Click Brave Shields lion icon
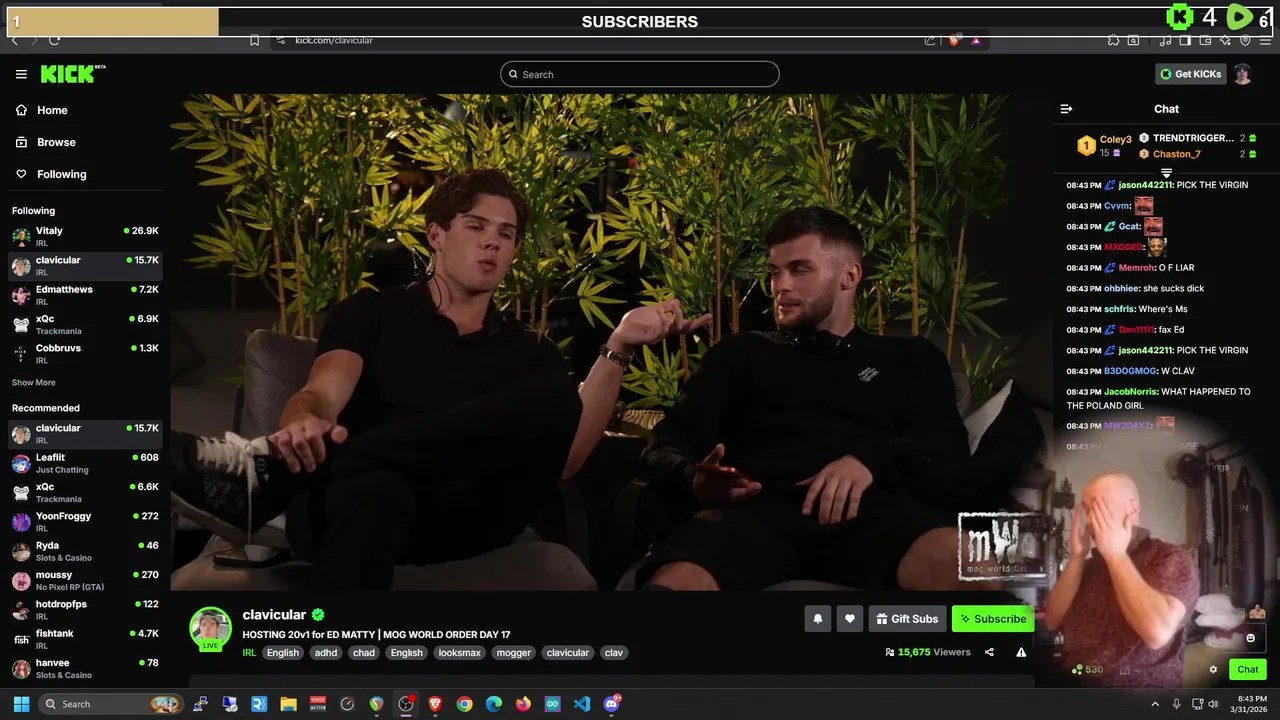This screenshot has width=1280, height=720. point(953,40)
